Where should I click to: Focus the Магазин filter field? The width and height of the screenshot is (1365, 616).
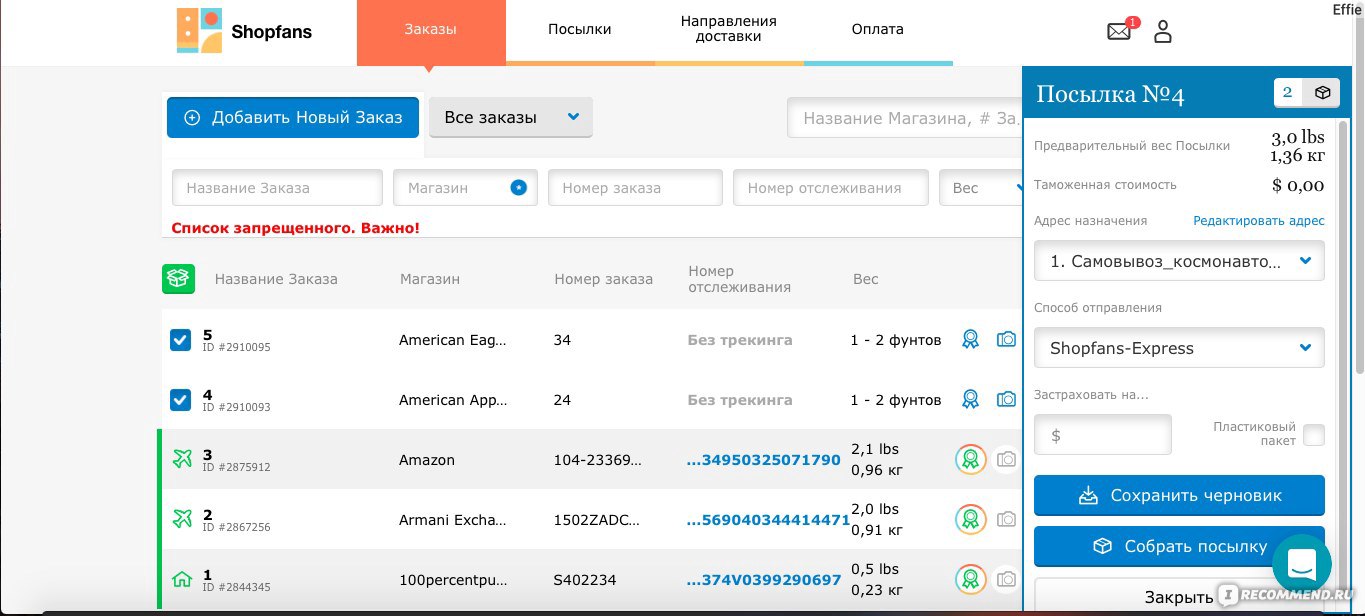[x=465, y=188]
